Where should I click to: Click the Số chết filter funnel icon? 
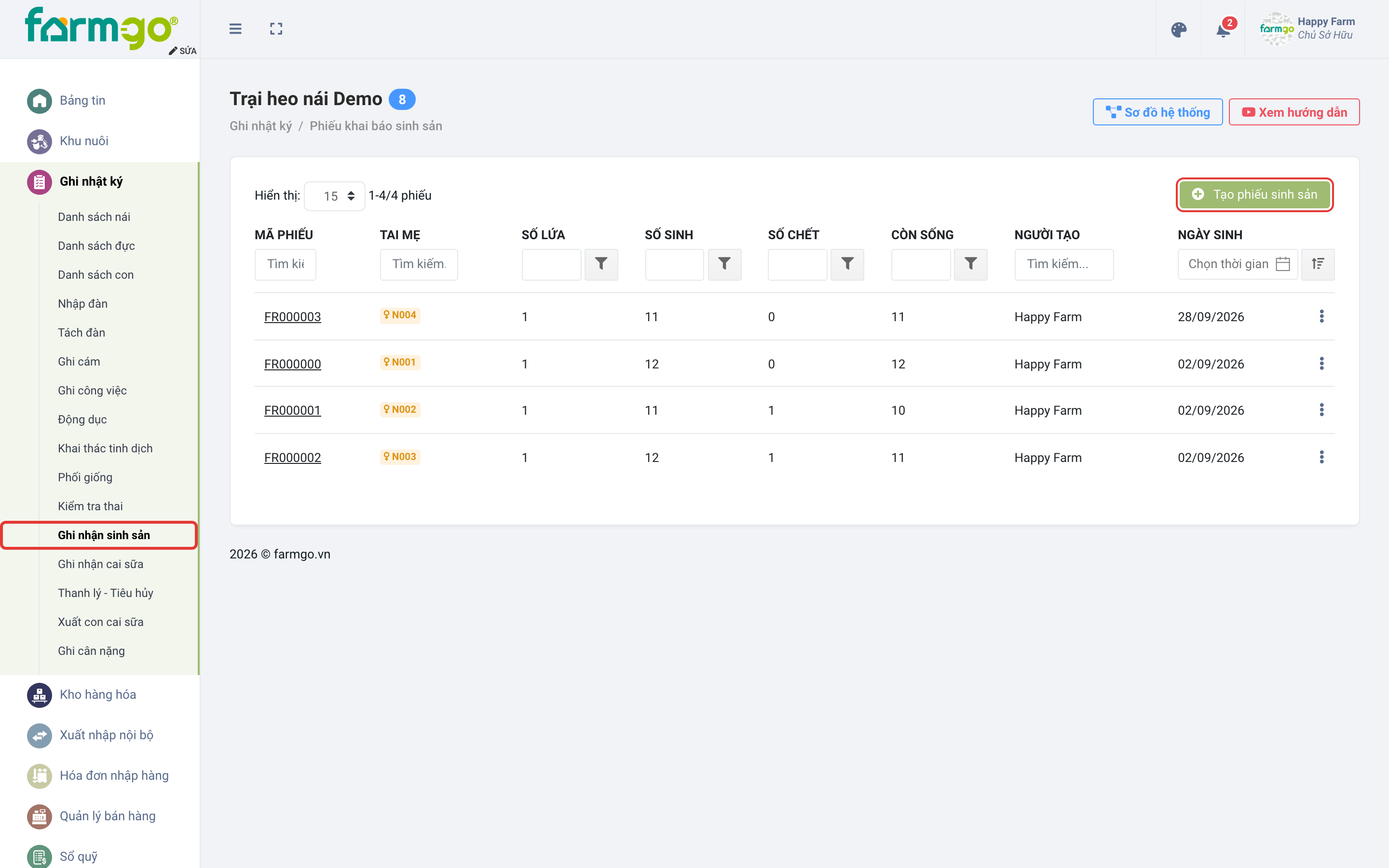coord(847,264)
